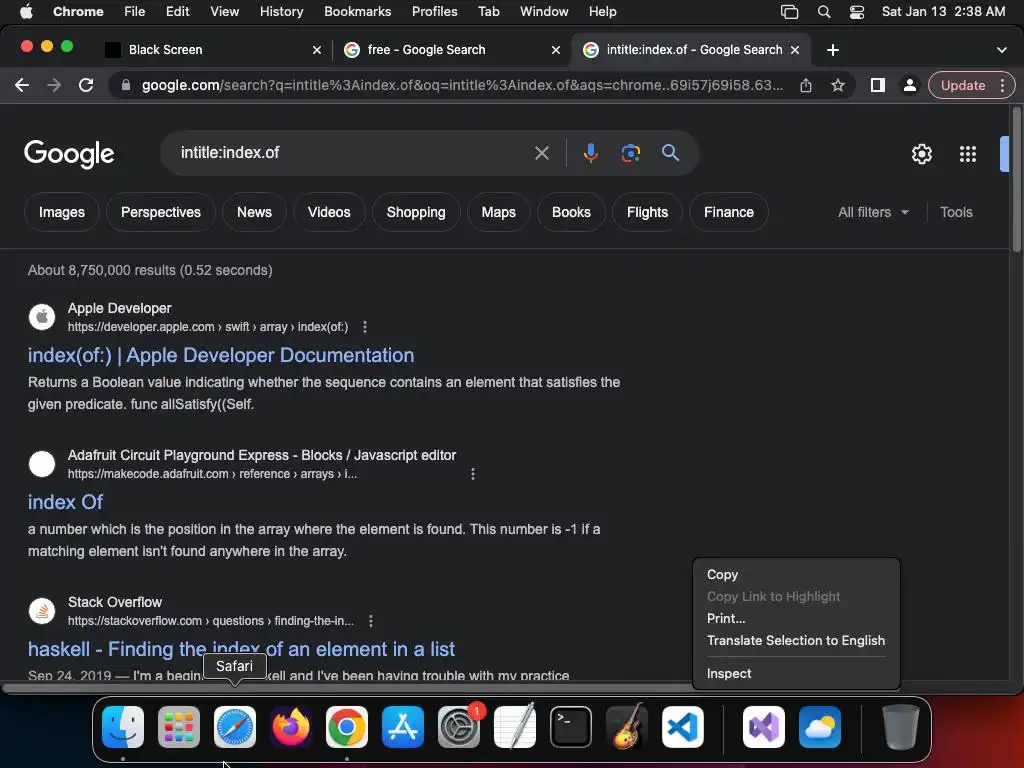The width and height of the screenshot is (1024, 768).
Task: Open the History menu
Action: point(281,12)
